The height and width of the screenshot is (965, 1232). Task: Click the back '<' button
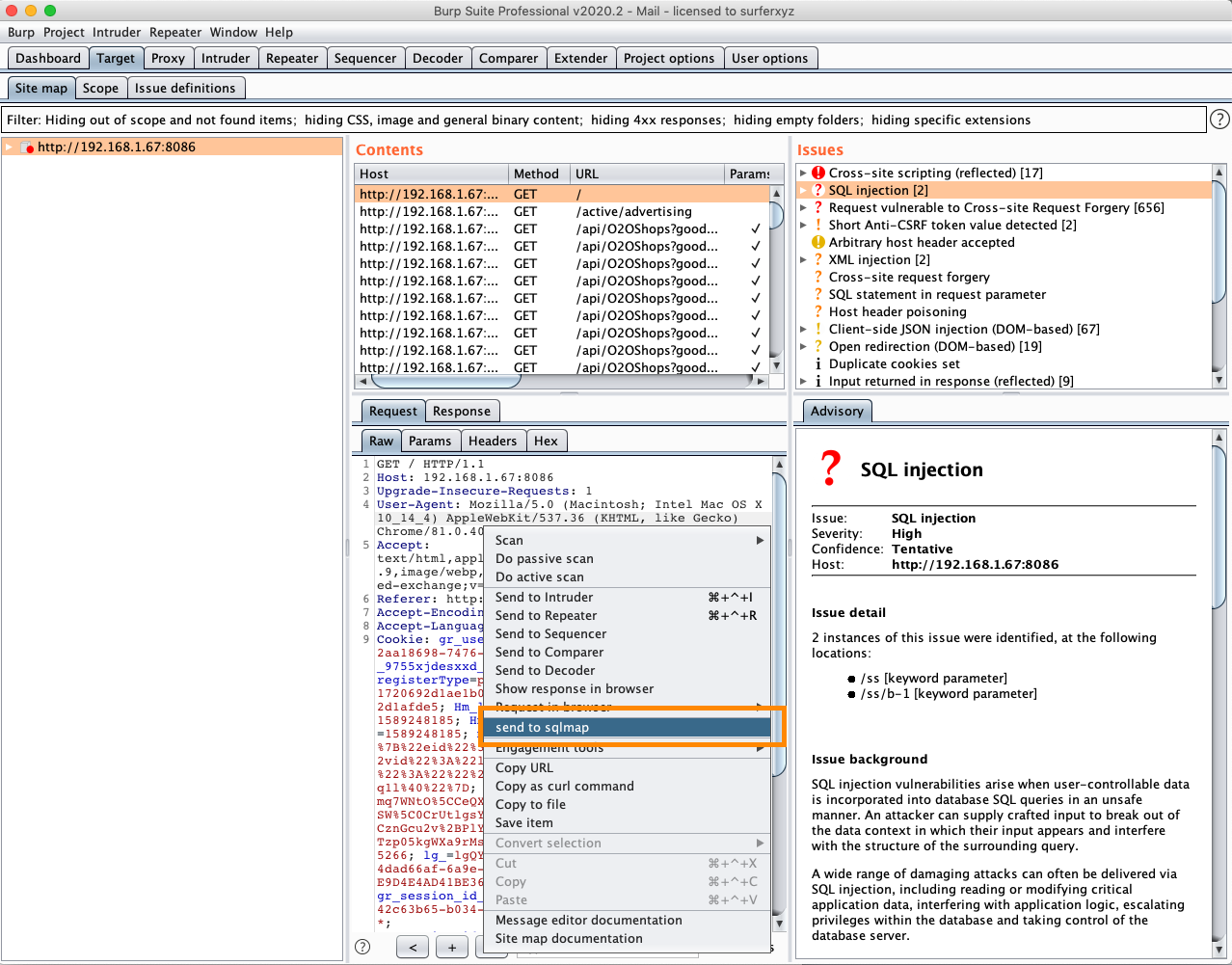tap(413, 947)
